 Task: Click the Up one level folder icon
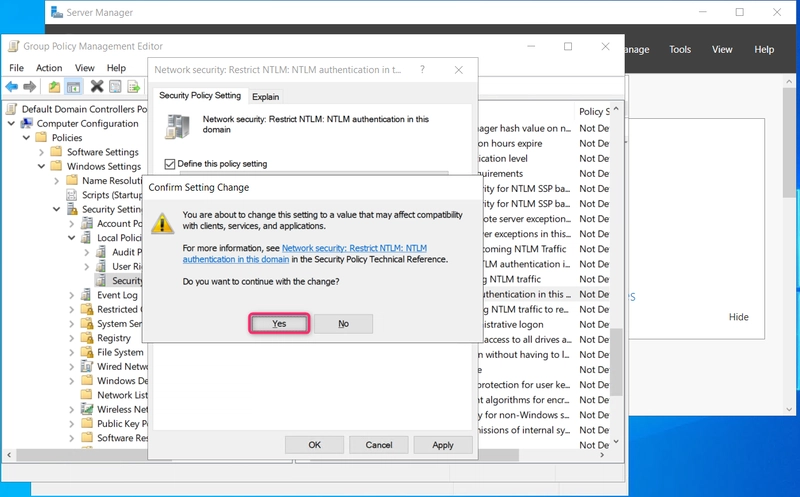point(54,87)
